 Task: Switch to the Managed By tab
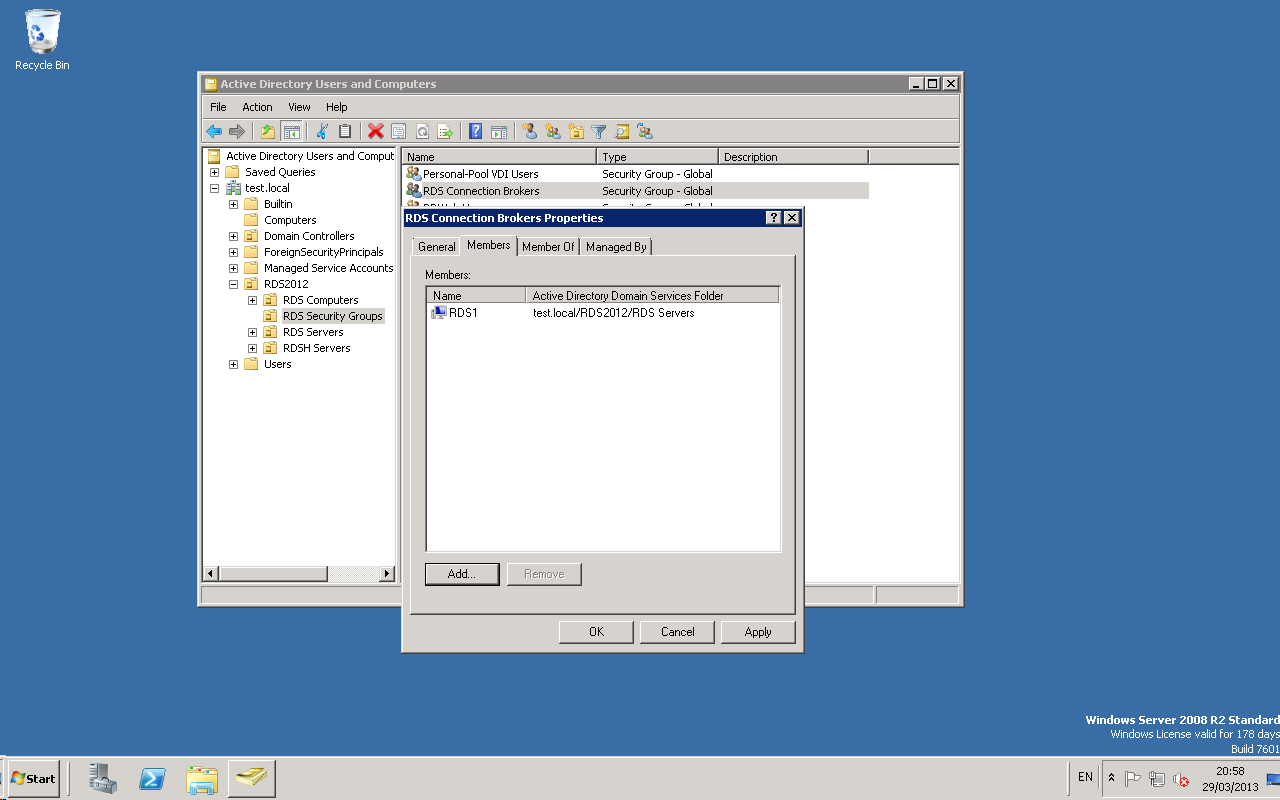pos(616,247)
